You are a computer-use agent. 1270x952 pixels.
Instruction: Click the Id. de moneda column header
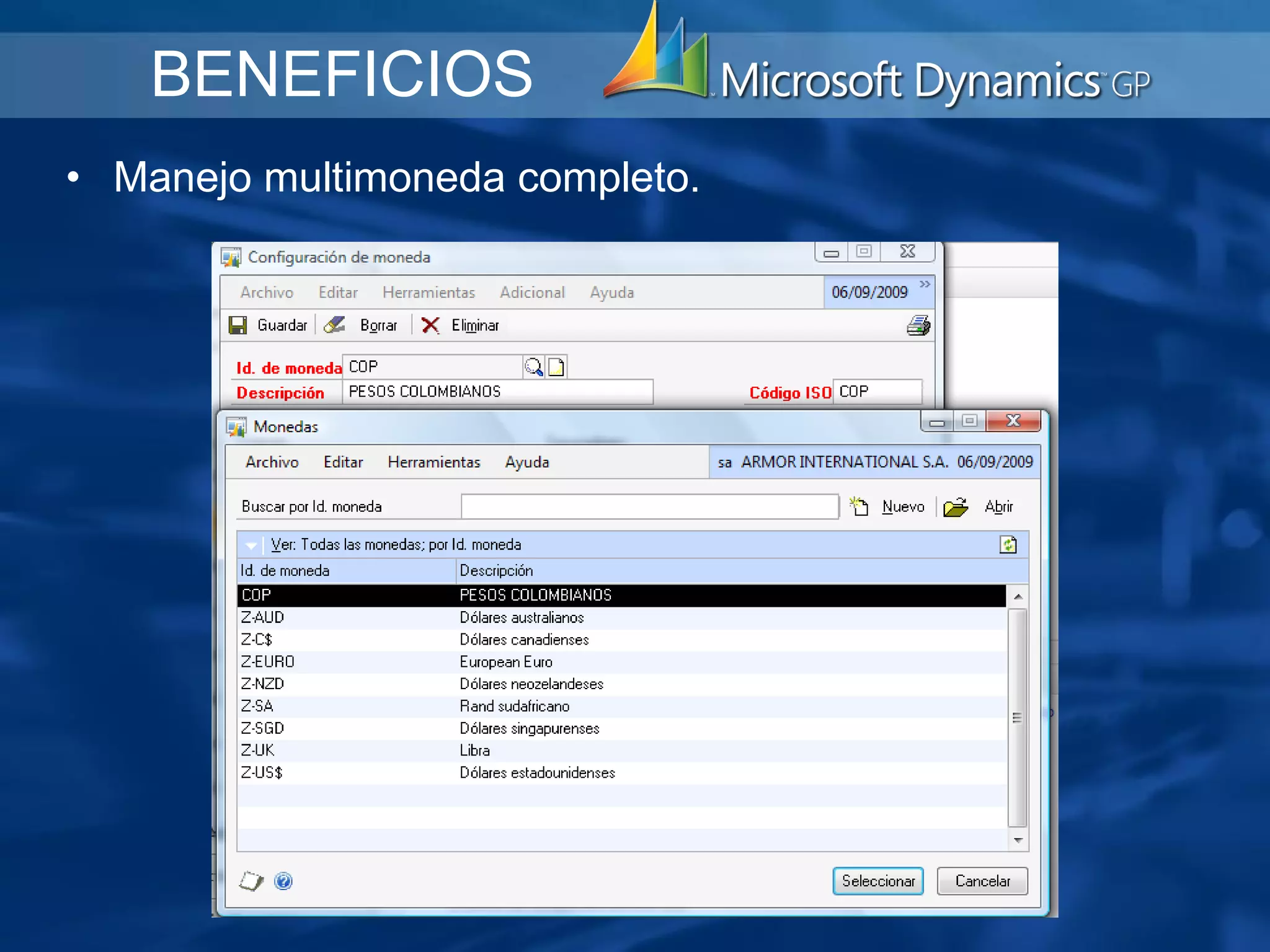[347, 570]
